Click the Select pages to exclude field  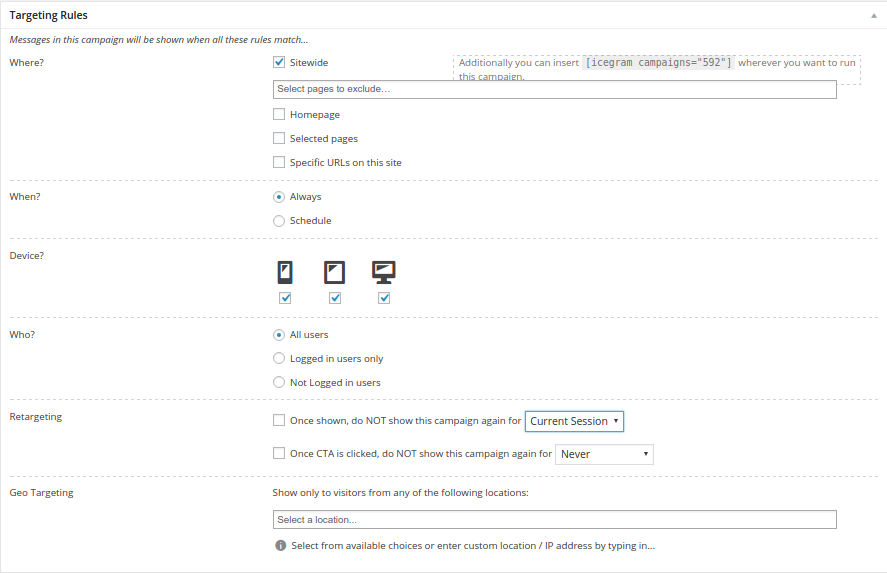click(x=554, y=89)
